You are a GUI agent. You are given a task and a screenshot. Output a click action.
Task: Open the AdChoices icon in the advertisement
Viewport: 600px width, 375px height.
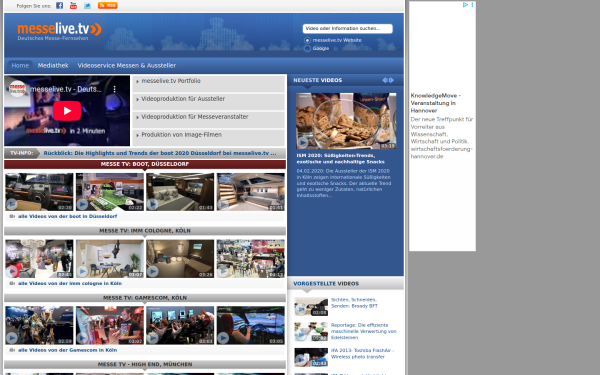pos(465,5)
